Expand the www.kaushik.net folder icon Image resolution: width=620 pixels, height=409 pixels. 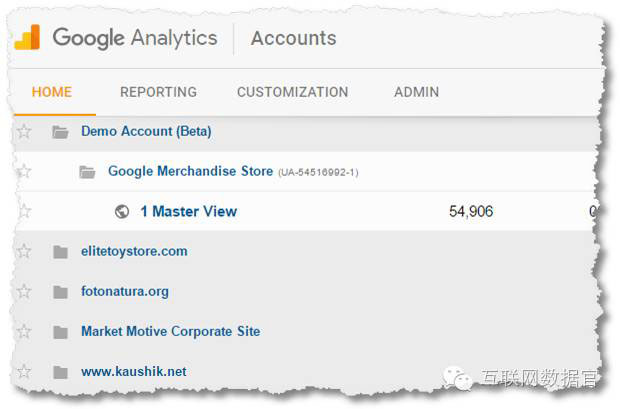coord(61,371)
